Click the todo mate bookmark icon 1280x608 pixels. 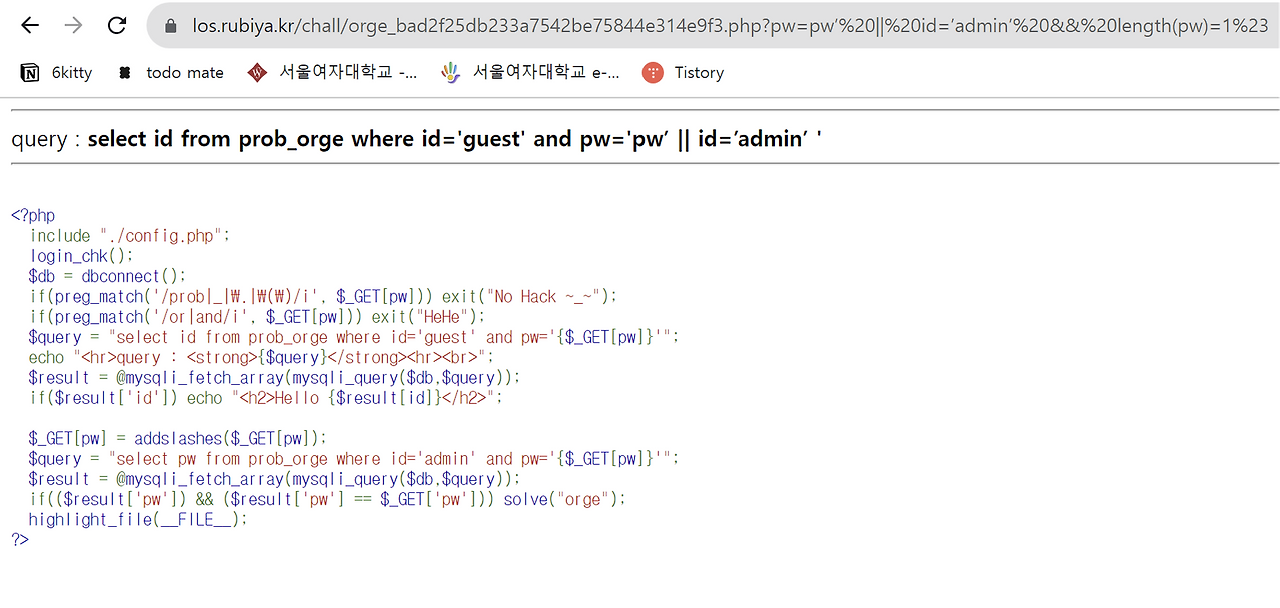click(x=125, y=72)
